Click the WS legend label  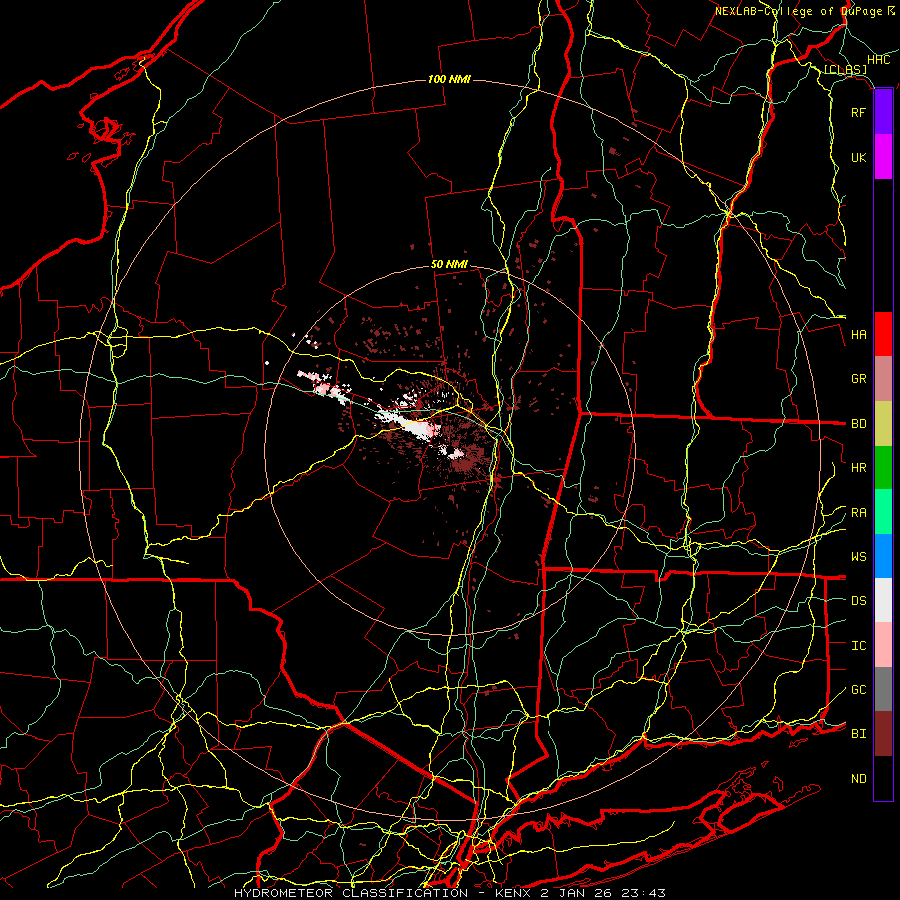859,556
